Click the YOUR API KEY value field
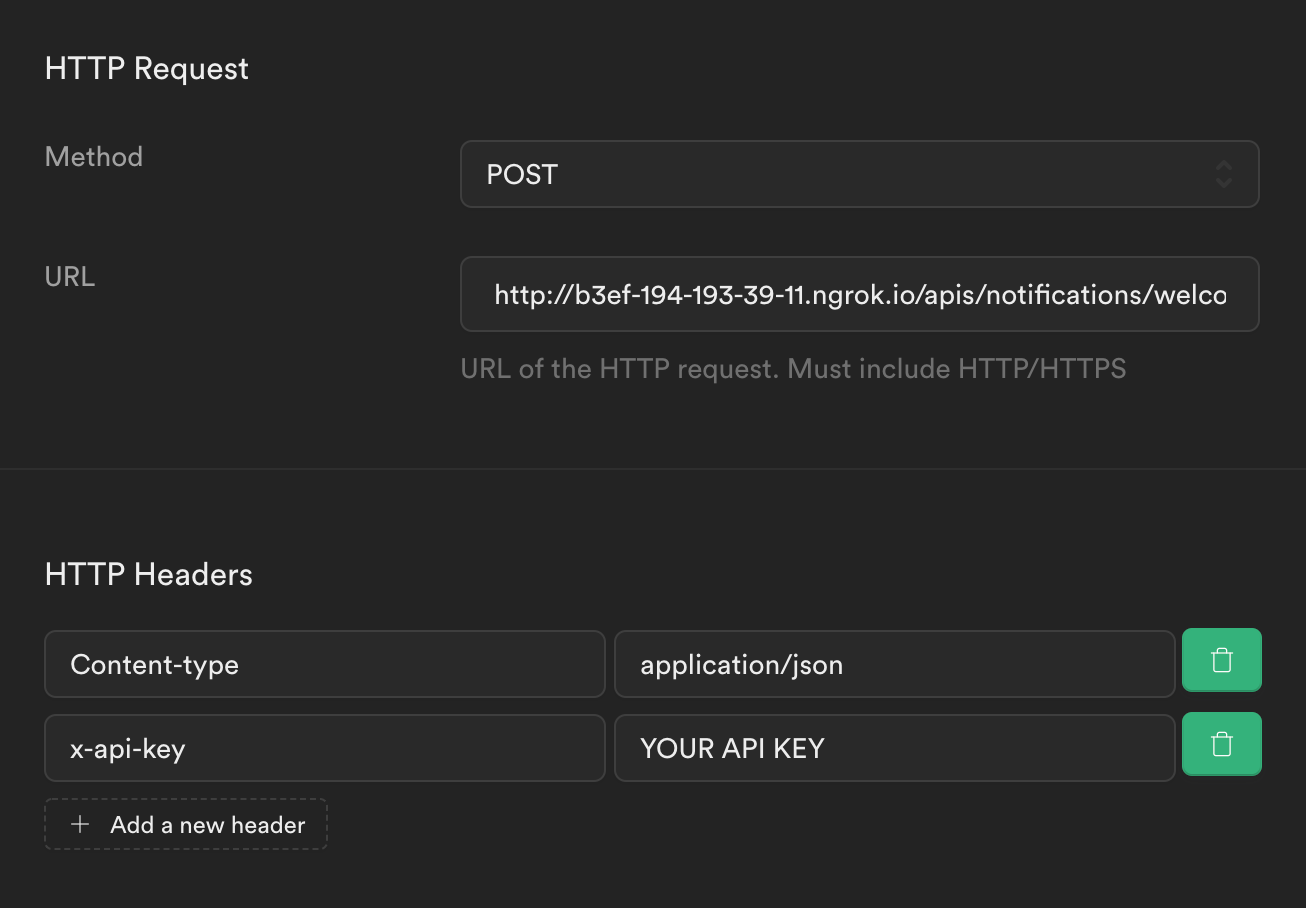This screenshot has width=1306, height=908. coord(894,747)
